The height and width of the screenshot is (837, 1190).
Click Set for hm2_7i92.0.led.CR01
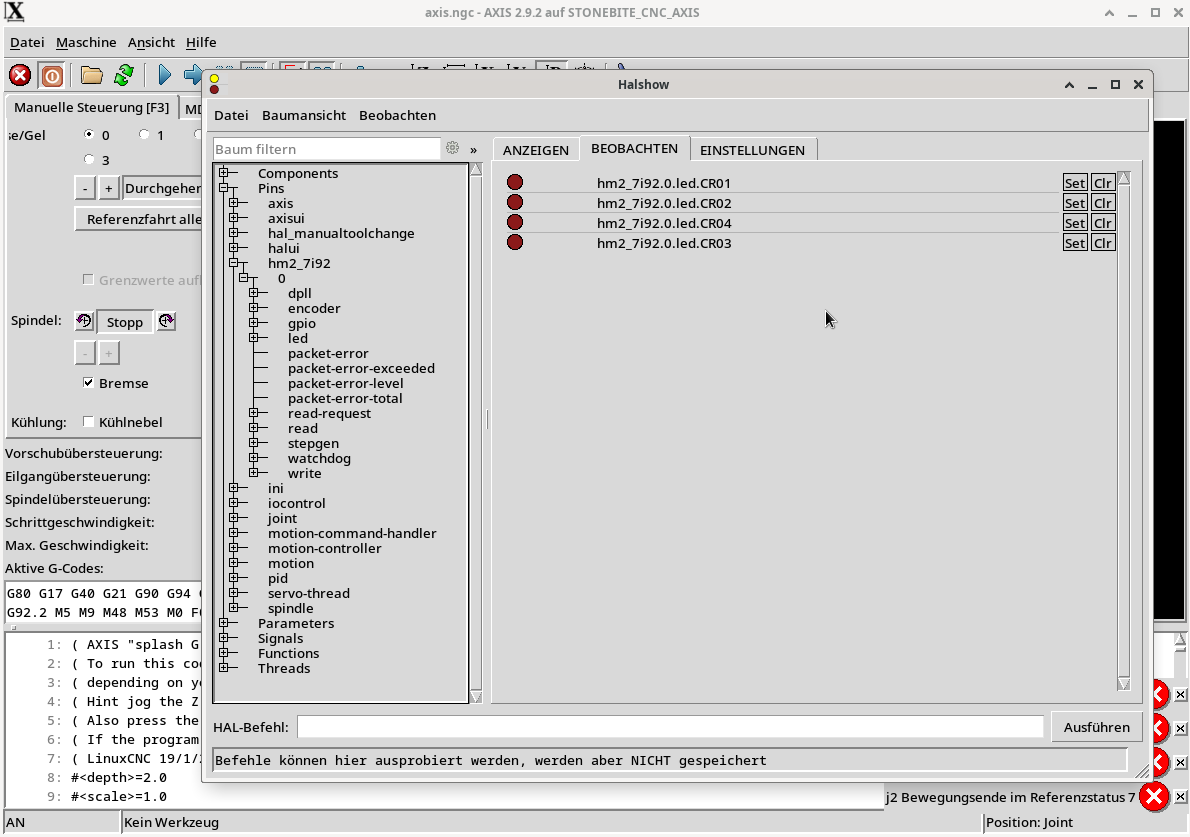click(x=1075, y=183)
